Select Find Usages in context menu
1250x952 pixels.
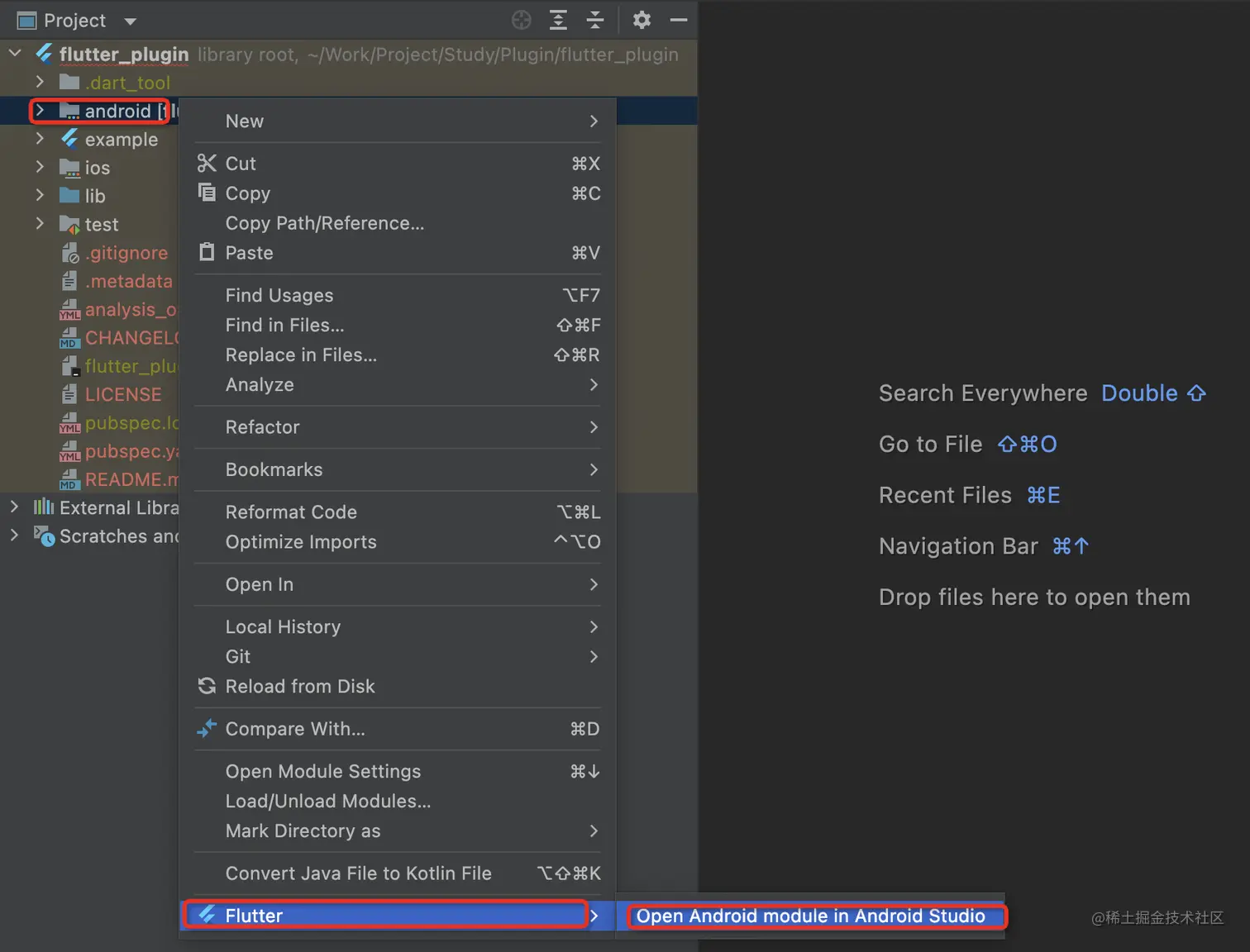[398, 295]
